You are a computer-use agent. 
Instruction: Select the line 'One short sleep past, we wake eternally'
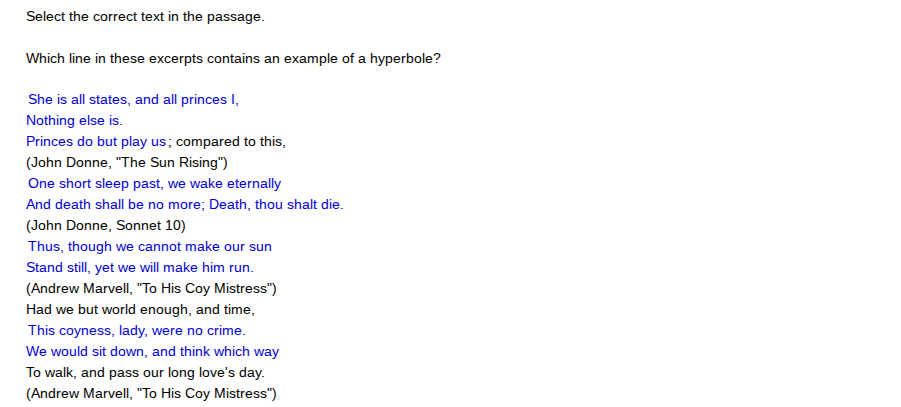155,183
